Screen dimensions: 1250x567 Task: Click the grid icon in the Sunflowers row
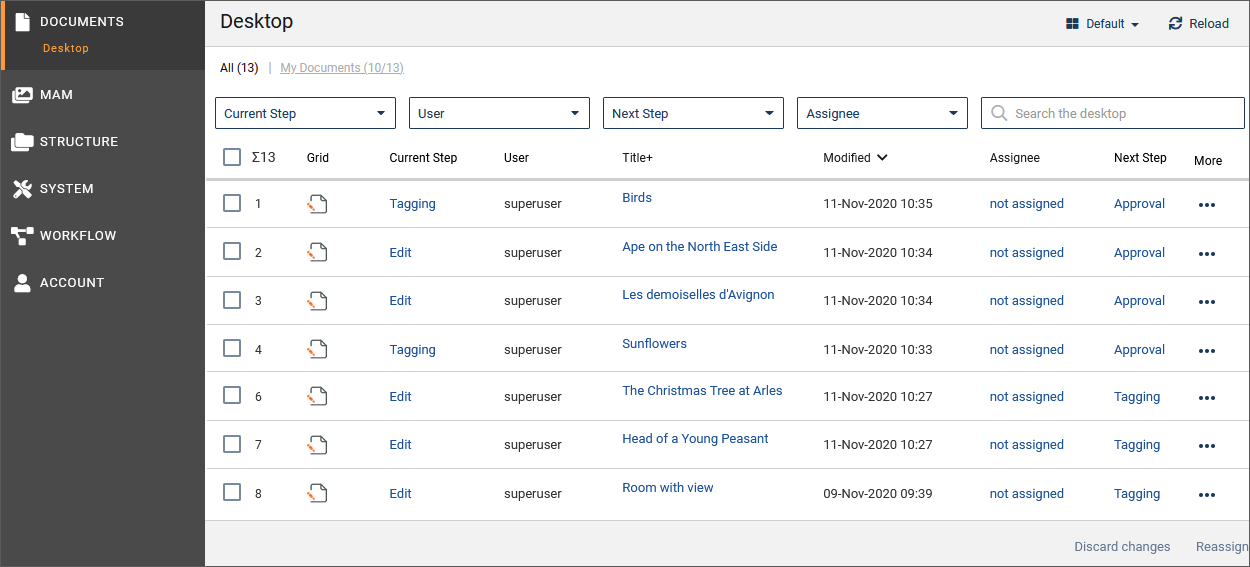[317, 349]
